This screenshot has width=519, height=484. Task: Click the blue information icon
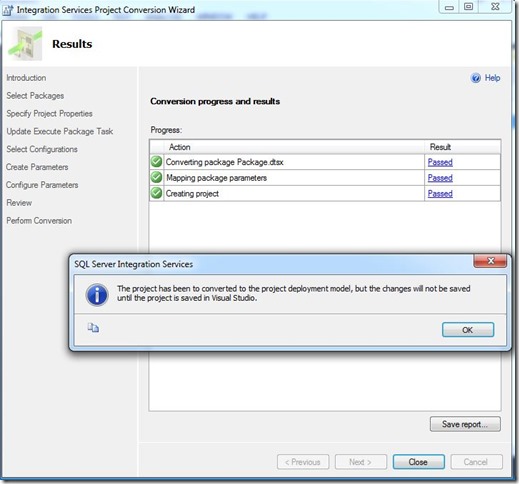click(97, 295)
